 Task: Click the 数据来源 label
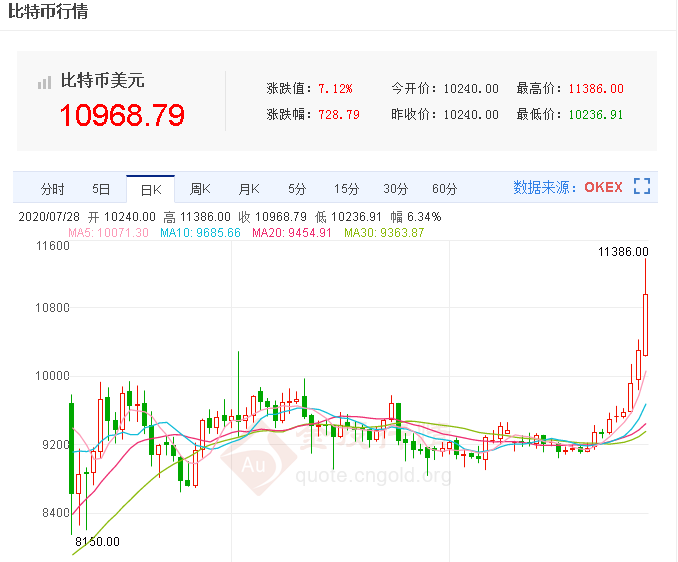pyautogui.click(x=545, y=187)
